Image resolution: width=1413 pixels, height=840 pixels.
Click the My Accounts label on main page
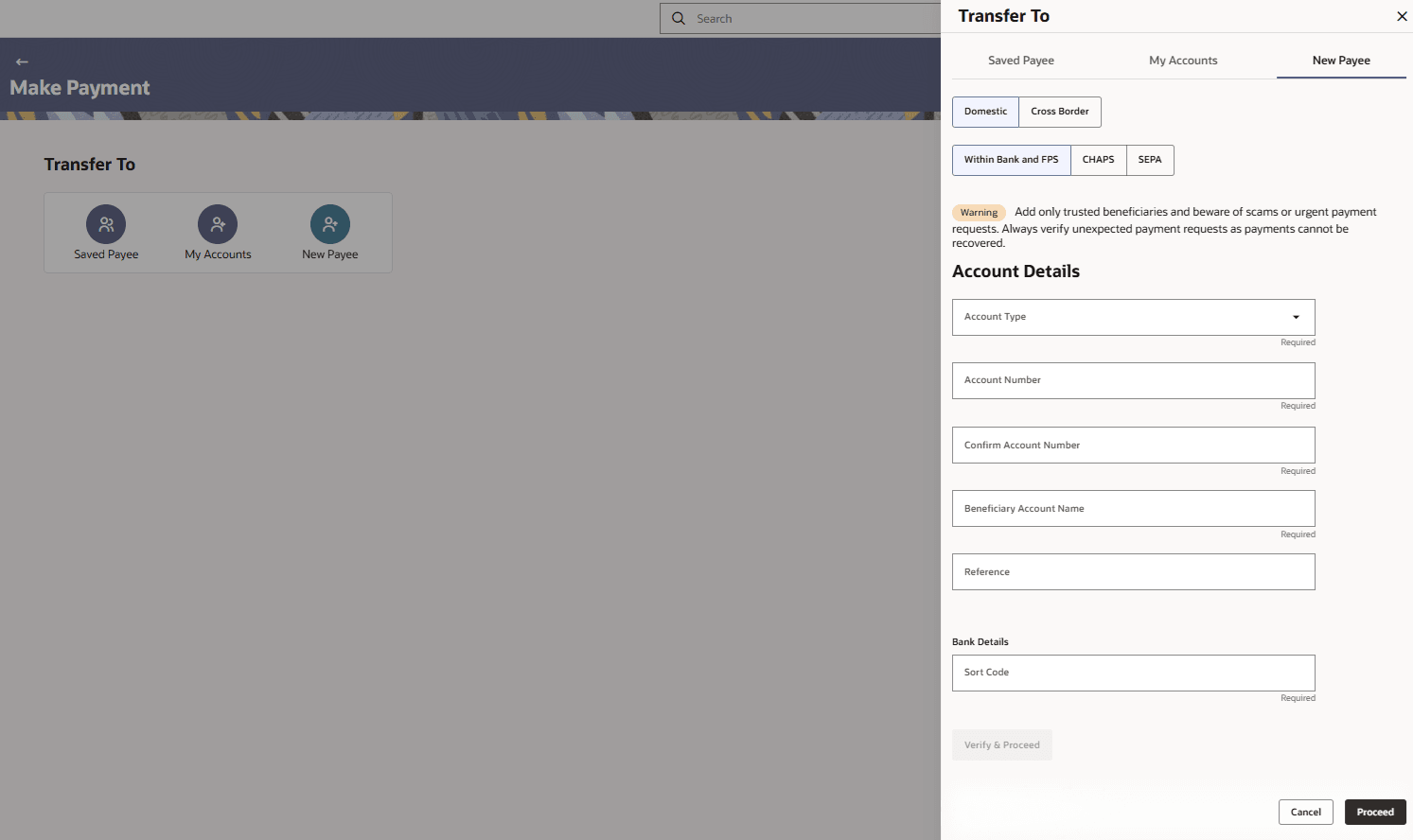point(218,254)
